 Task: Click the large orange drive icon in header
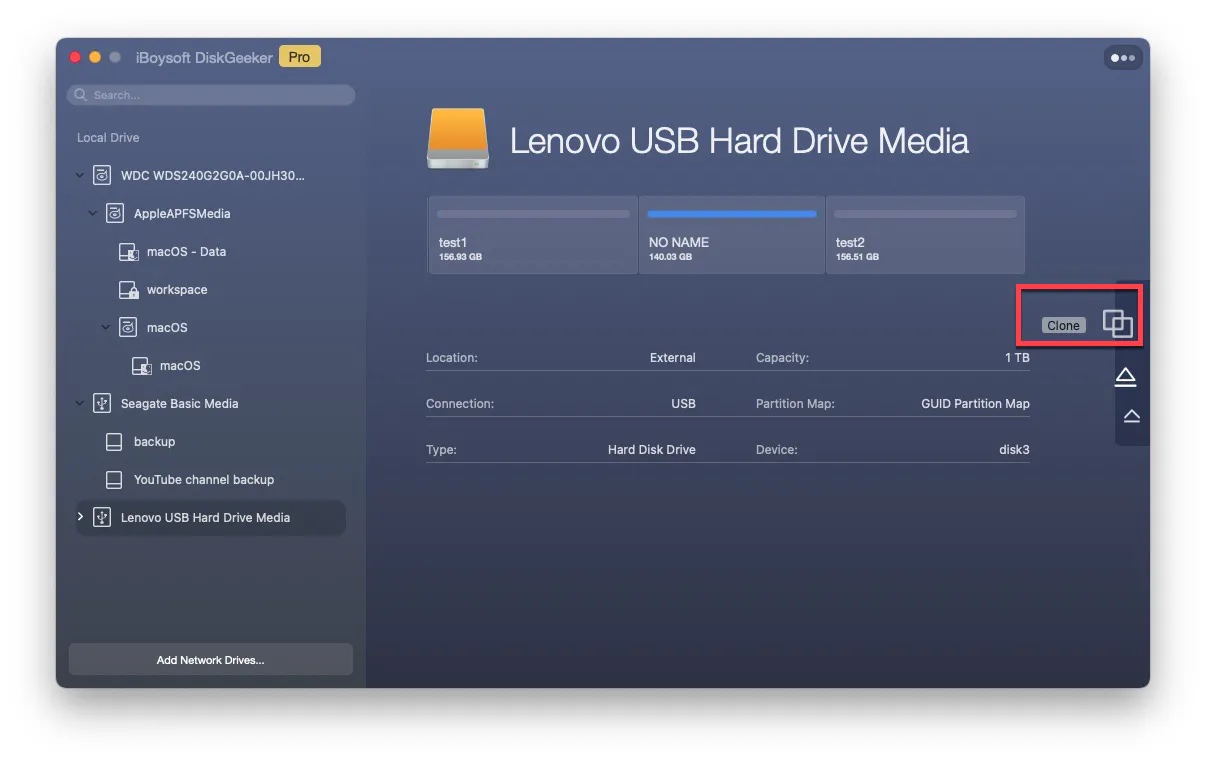coord(458,140)
